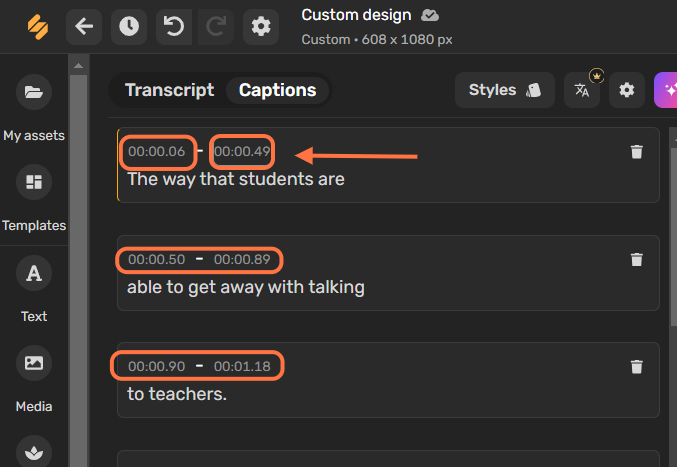Edit caption text 'to teachers.'

[x=177, y=394]
